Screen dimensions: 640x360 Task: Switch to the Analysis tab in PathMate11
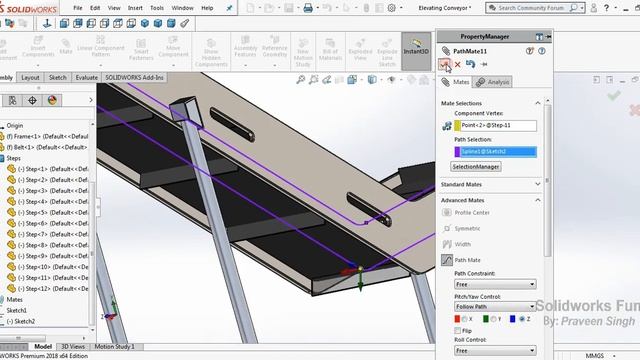tap(492, 82)
